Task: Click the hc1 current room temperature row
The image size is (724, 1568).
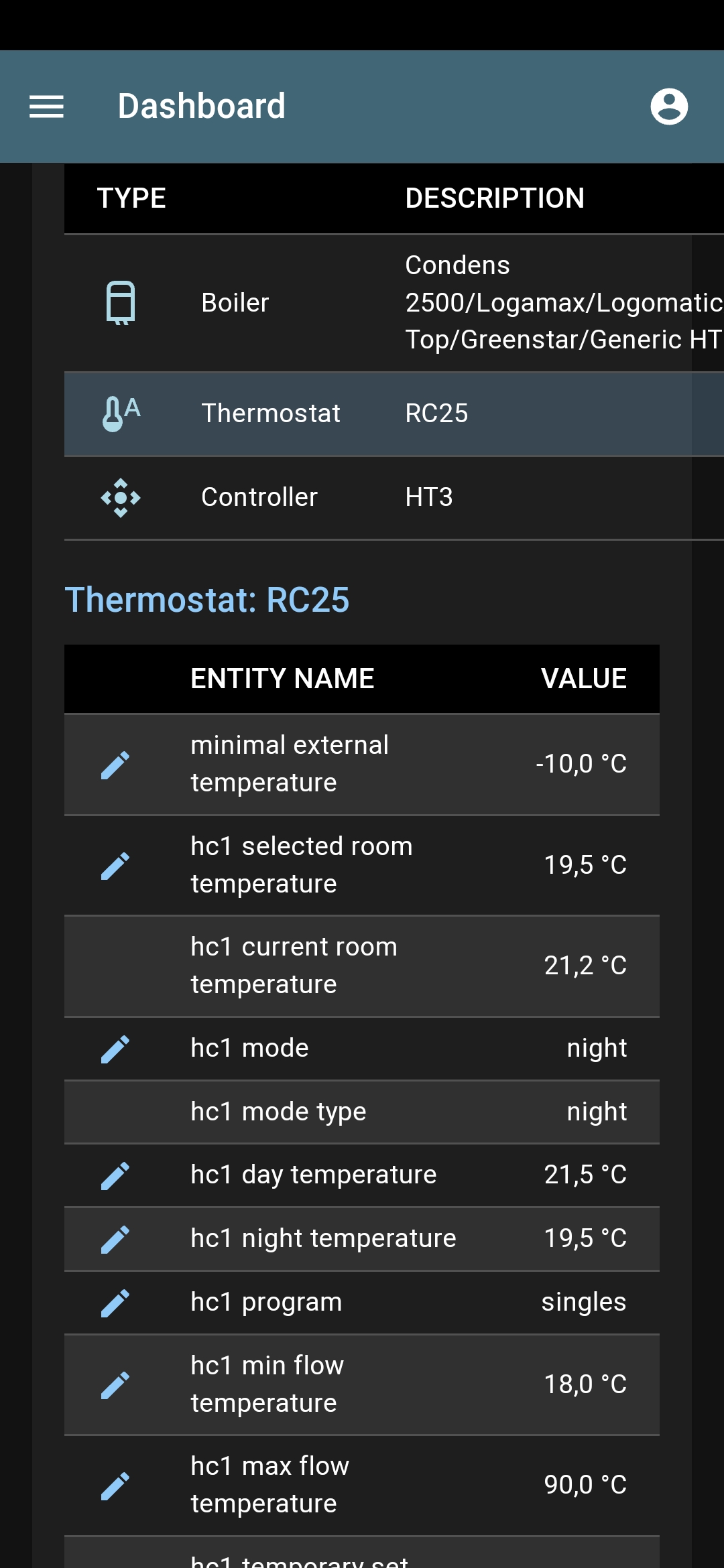Action: point(362,965)
